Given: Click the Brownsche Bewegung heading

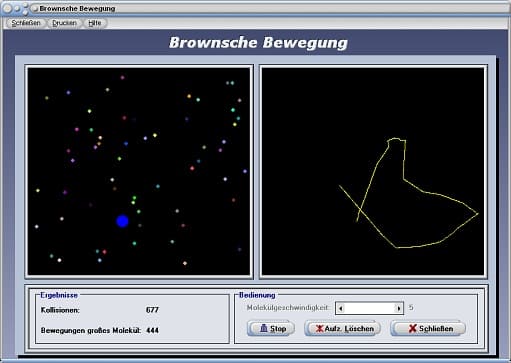Looking at the screenshot, I should [x=258, y=43].
